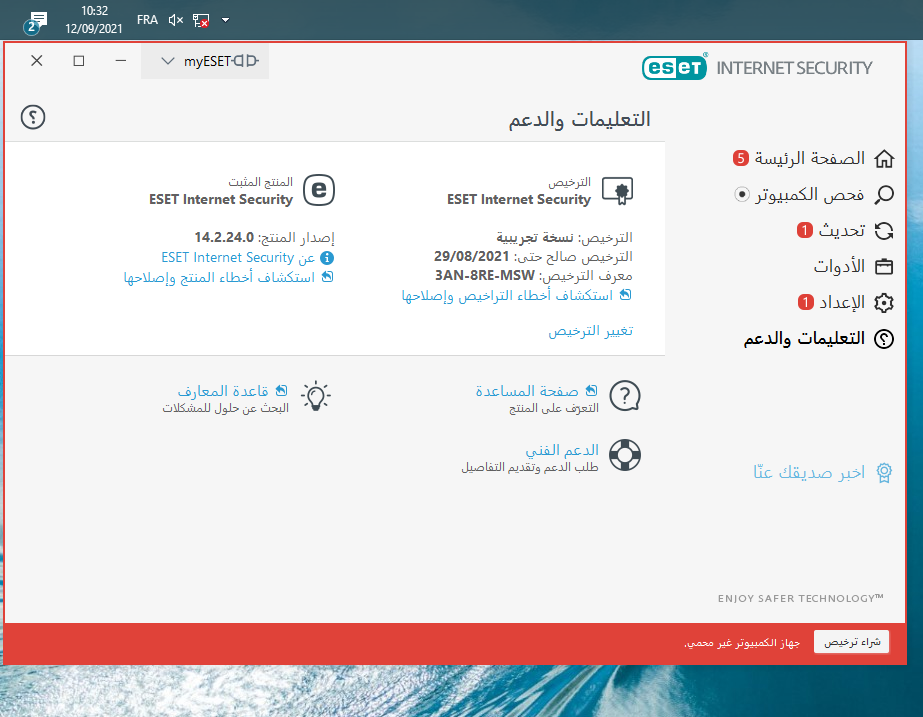The width and height of the screenshot is (923, 717).
Task: Click the البحث عن حلول للمشكلات description text
Action: pyautogui.click(x=225, y=408)
